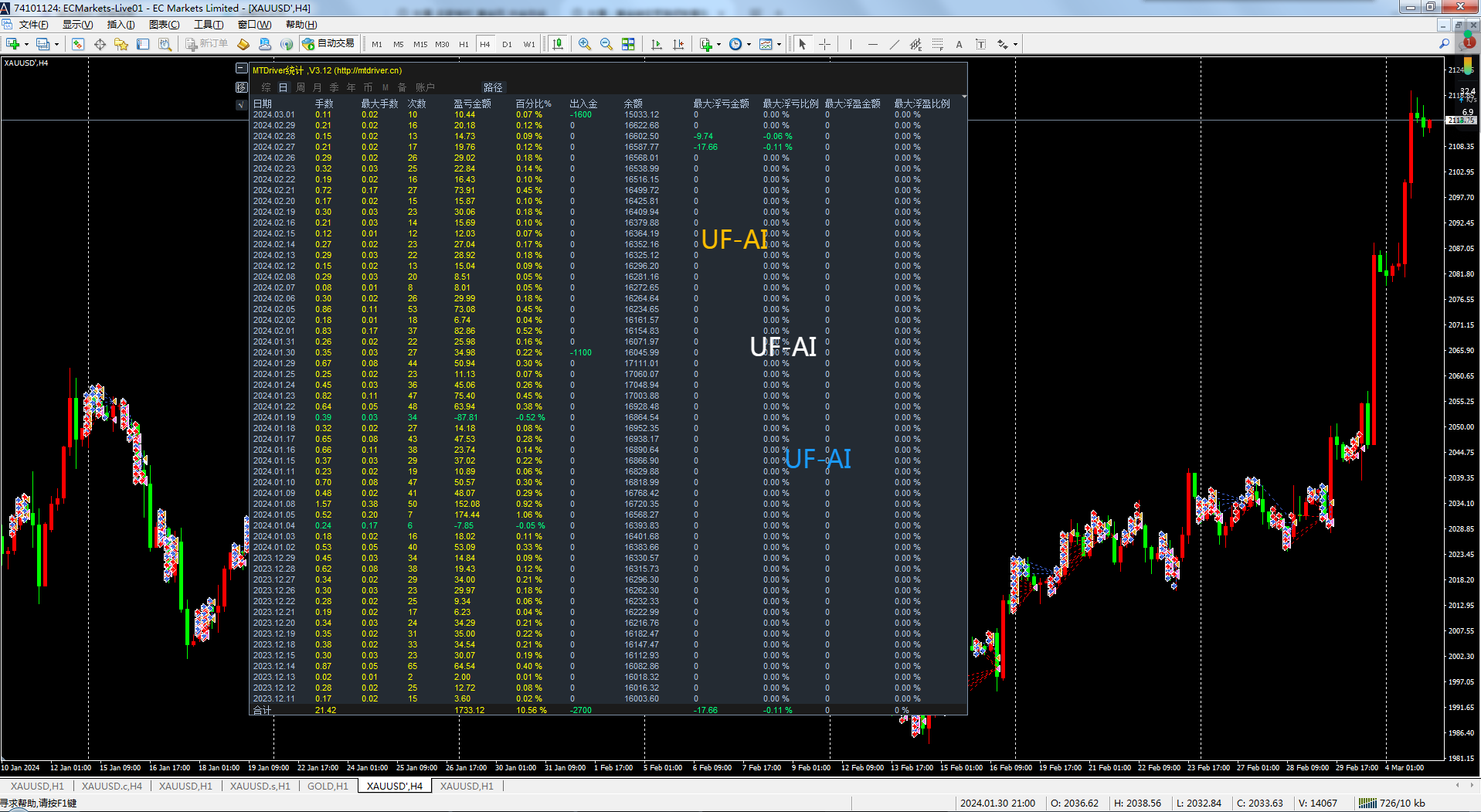1481x812 pixels.
Task: Select the Equidistant Channel tool
Action: [x=915, y=44]
